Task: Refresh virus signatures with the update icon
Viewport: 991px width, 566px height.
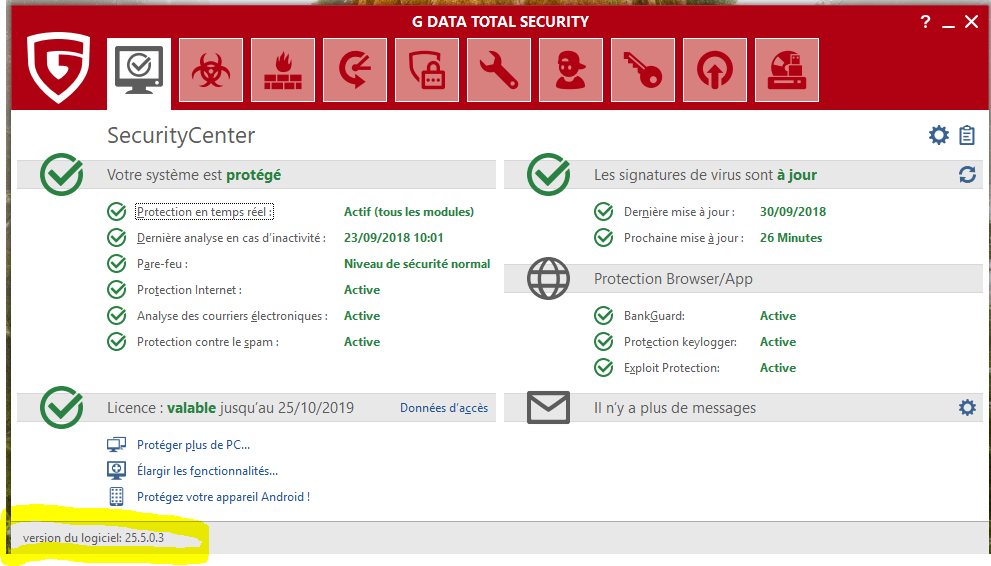Action: 967,175
